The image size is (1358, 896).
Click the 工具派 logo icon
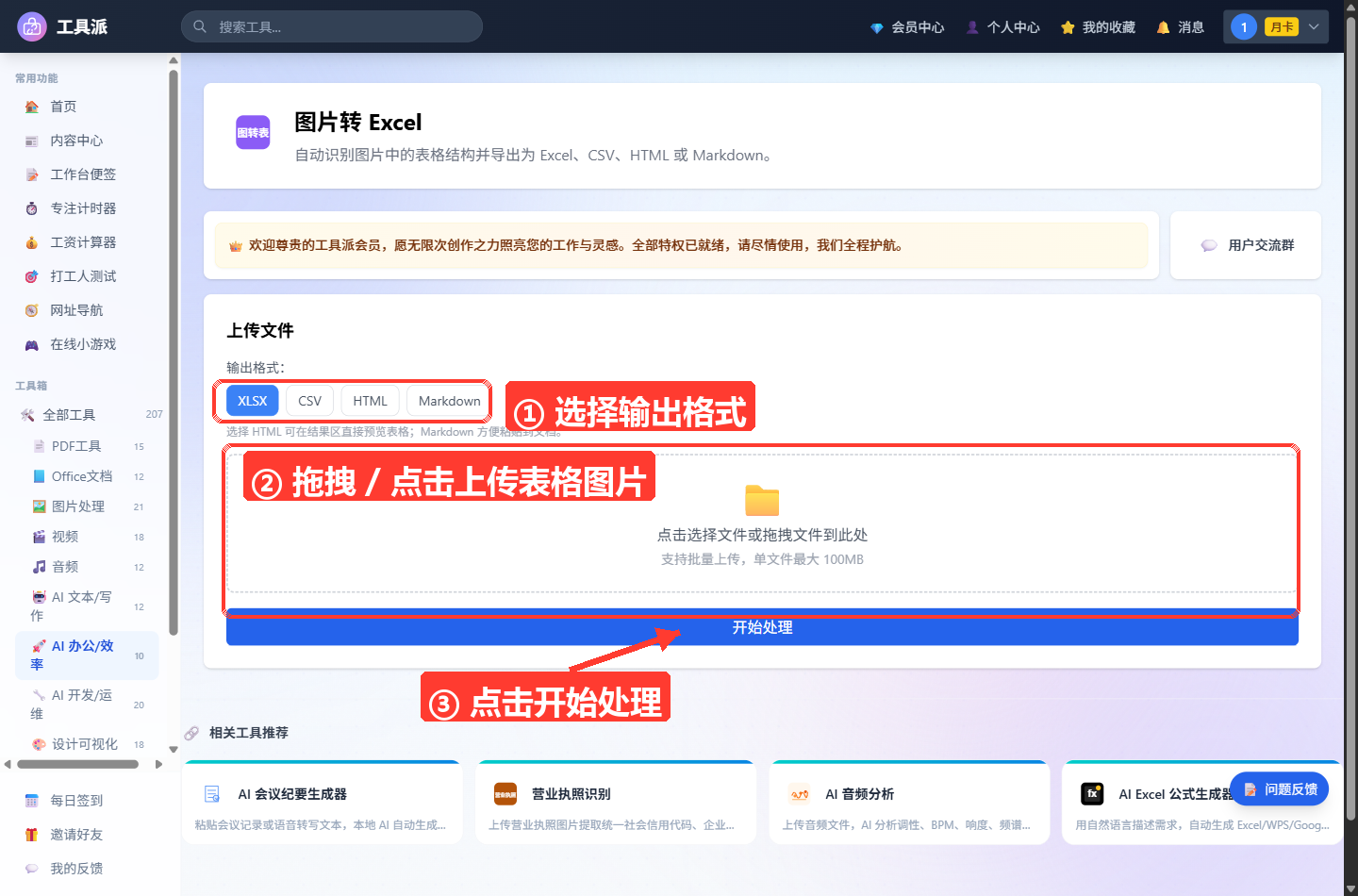(32, 26)
